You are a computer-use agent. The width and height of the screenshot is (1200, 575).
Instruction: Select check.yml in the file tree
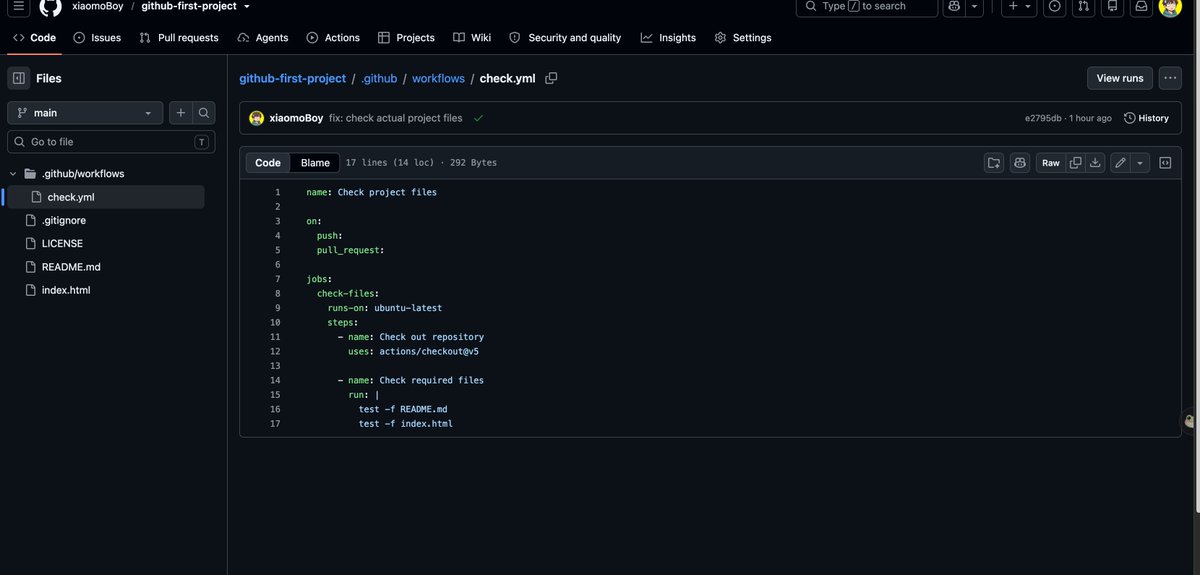coord(70,197)
